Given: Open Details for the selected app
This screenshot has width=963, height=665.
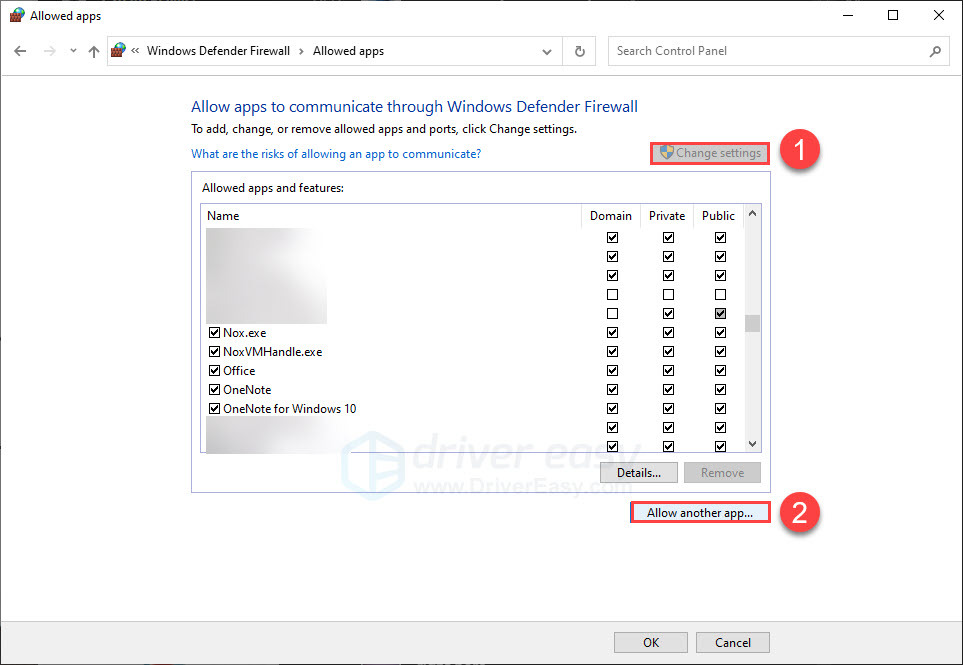Looking at the screenshot, I should tap(639, 473).
